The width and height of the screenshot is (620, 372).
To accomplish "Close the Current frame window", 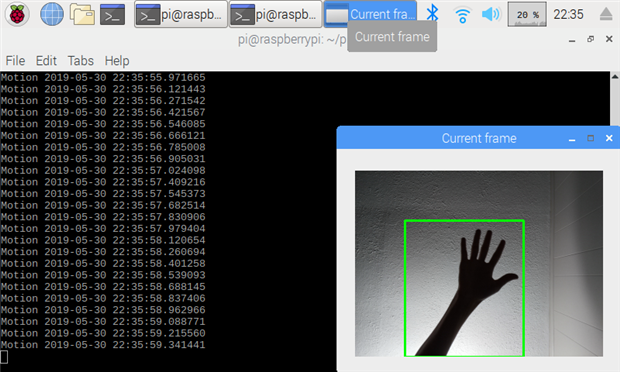I will 609,138.
